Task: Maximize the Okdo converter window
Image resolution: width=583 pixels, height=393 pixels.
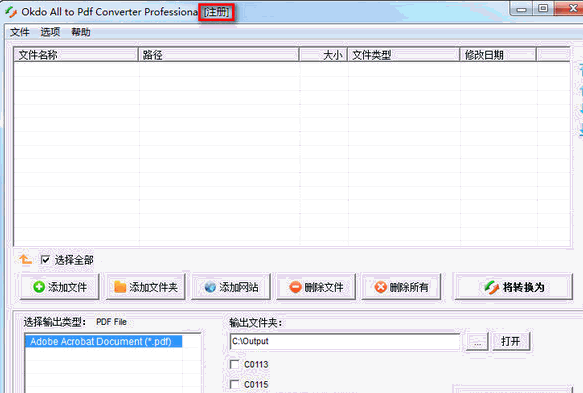Action: [x=543, y=9]
